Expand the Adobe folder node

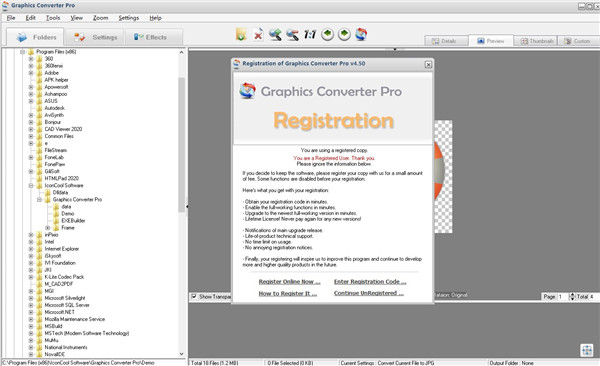[31, 73]
